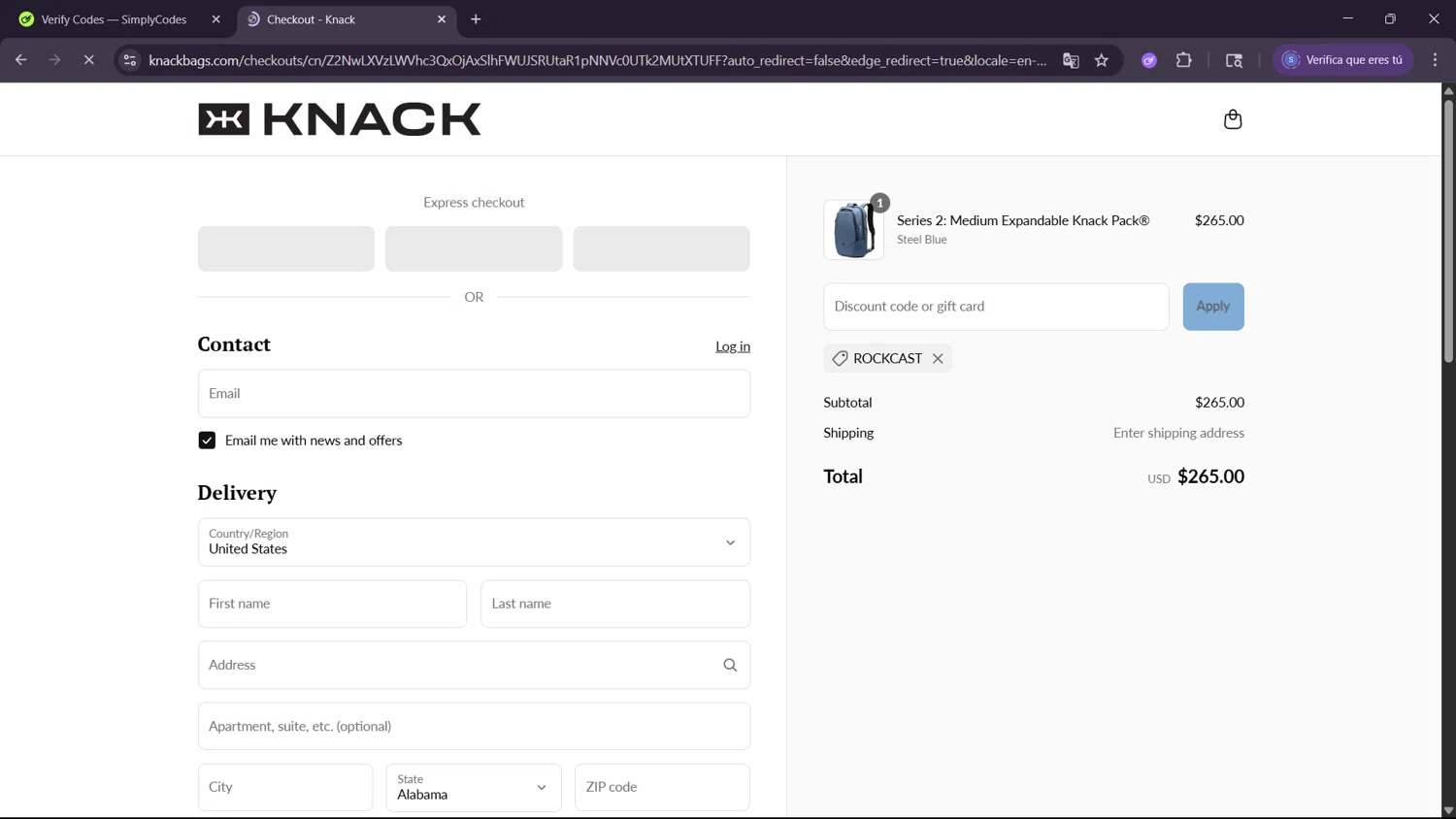Close the Verify Codes SimplyCodes tab

[215, 19]
